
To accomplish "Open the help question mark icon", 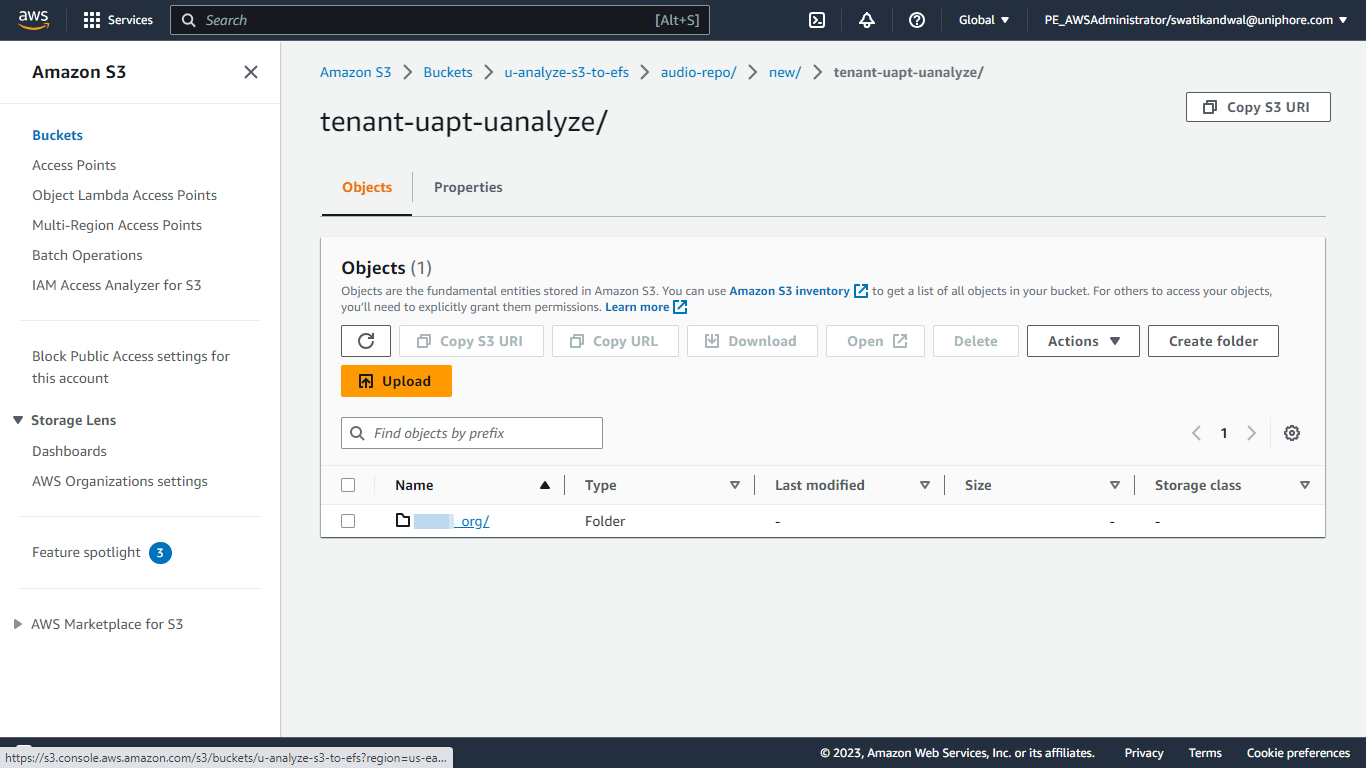I will 917,20.
